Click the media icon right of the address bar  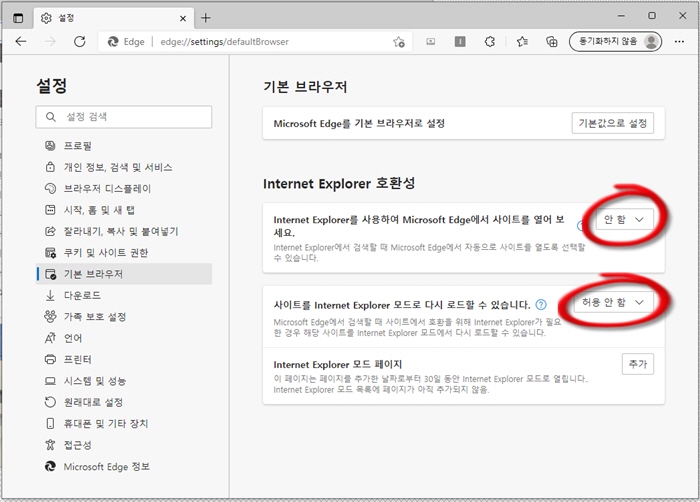(x=430, y=42)
